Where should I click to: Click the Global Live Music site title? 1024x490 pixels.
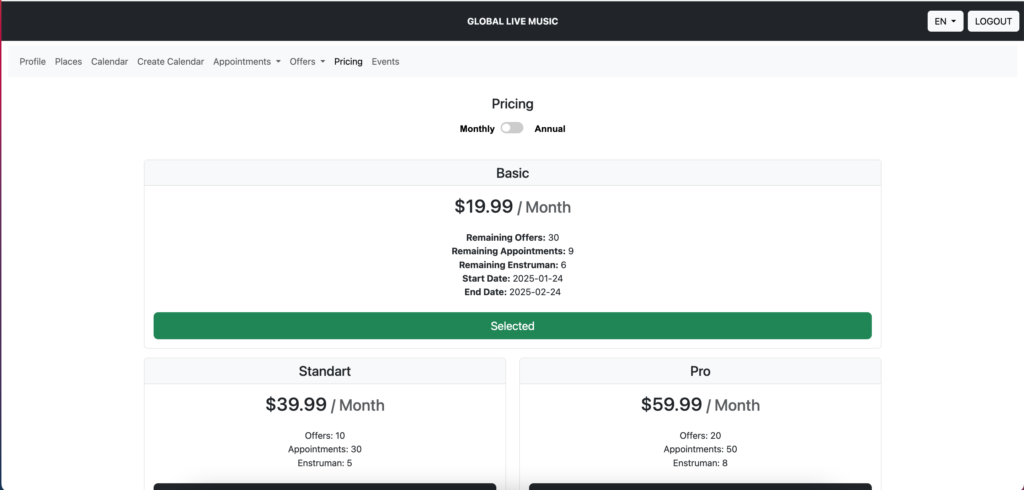[512, 21]
